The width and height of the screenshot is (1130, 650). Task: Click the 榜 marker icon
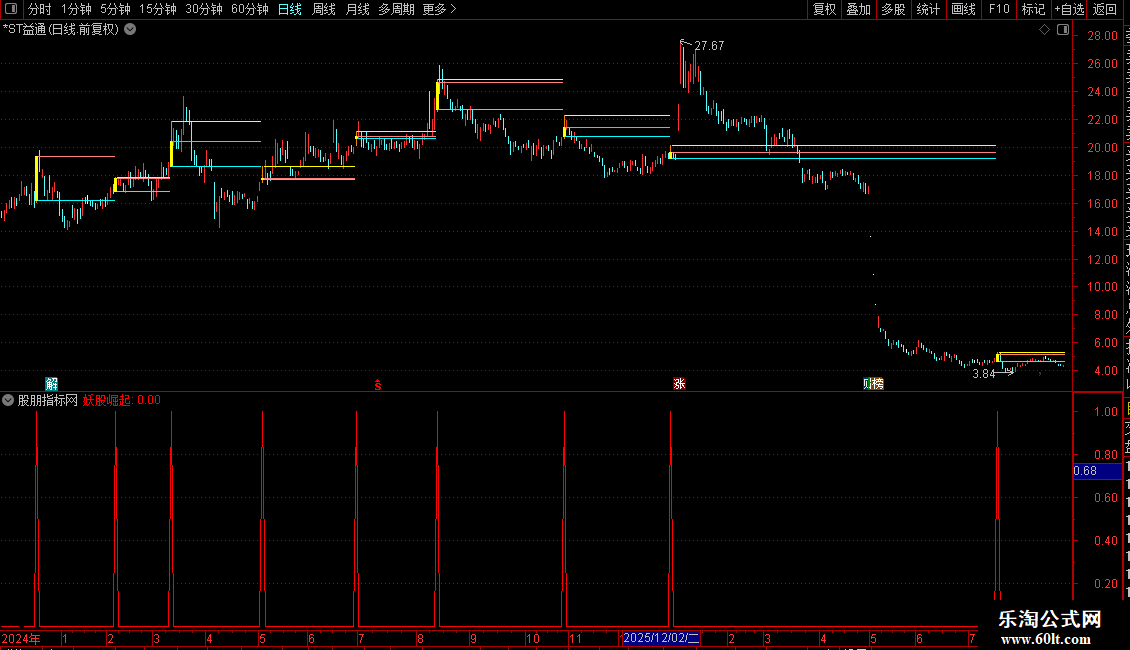(x=878, y=383)
